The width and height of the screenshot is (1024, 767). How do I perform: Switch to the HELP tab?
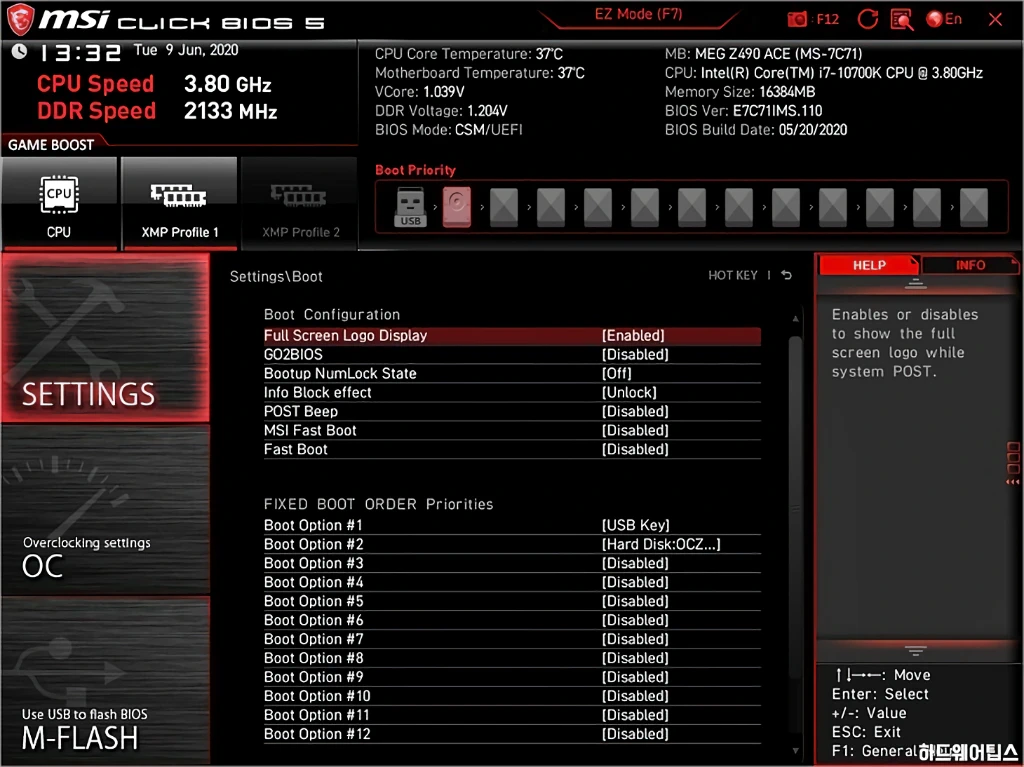pos(869,265)
